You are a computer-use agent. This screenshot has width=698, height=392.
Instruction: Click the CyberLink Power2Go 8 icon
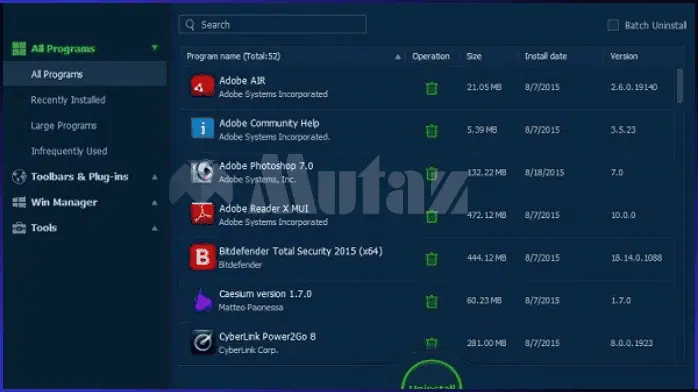[203, 342]
